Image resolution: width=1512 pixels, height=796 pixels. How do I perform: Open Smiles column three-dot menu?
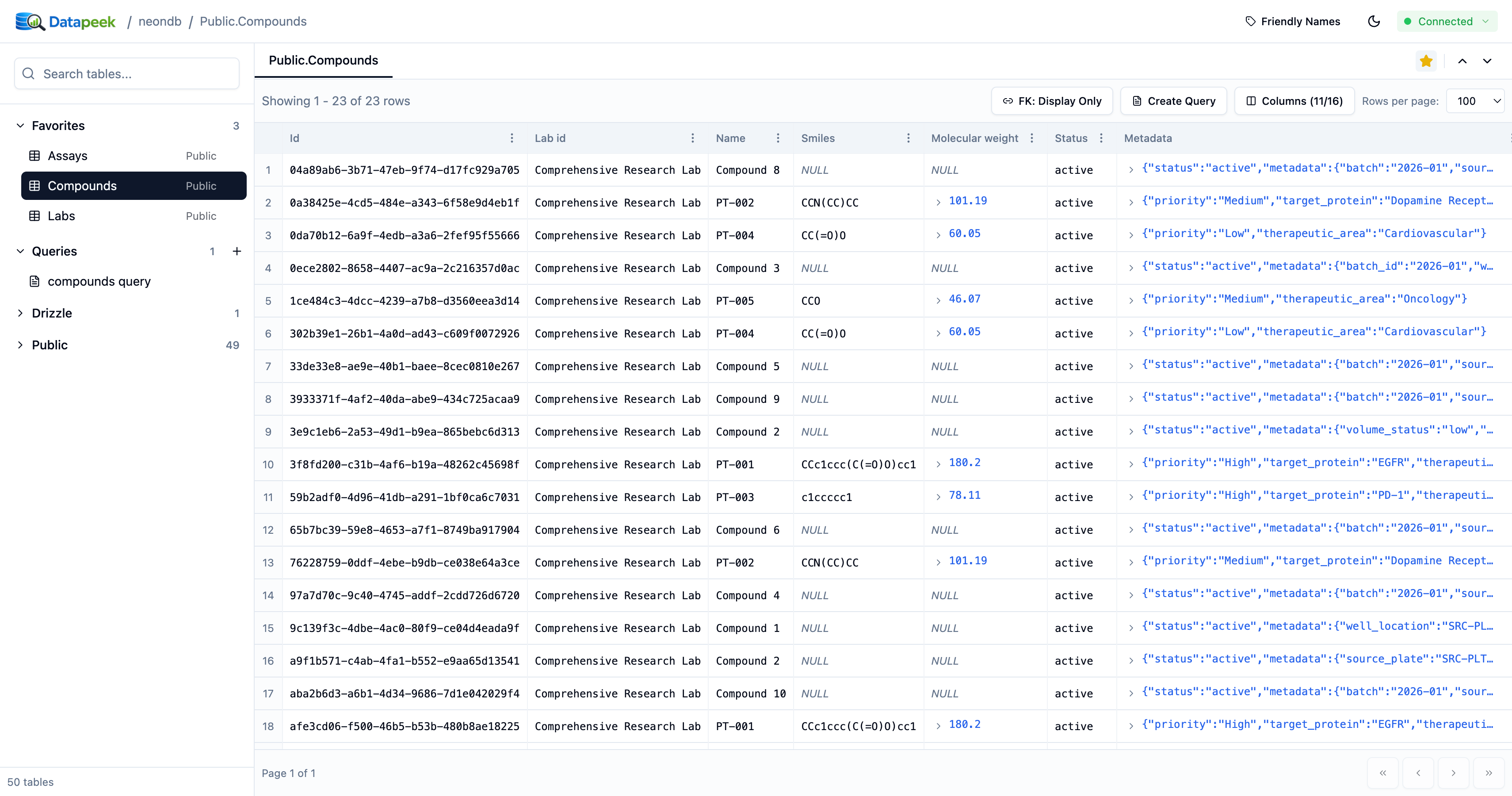pos(908,138)
